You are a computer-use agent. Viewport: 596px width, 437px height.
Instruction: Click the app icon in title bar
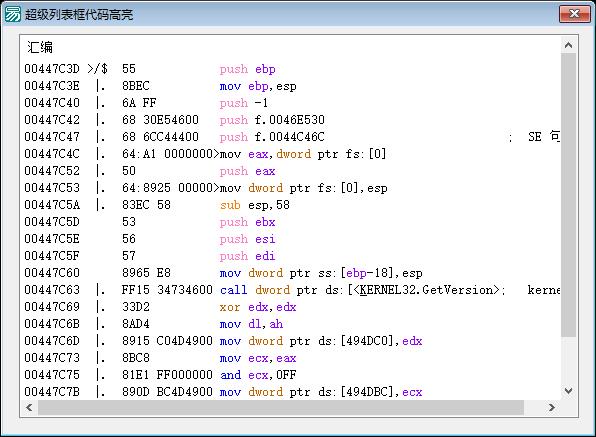pyautogui.click(x=12, y=14)
